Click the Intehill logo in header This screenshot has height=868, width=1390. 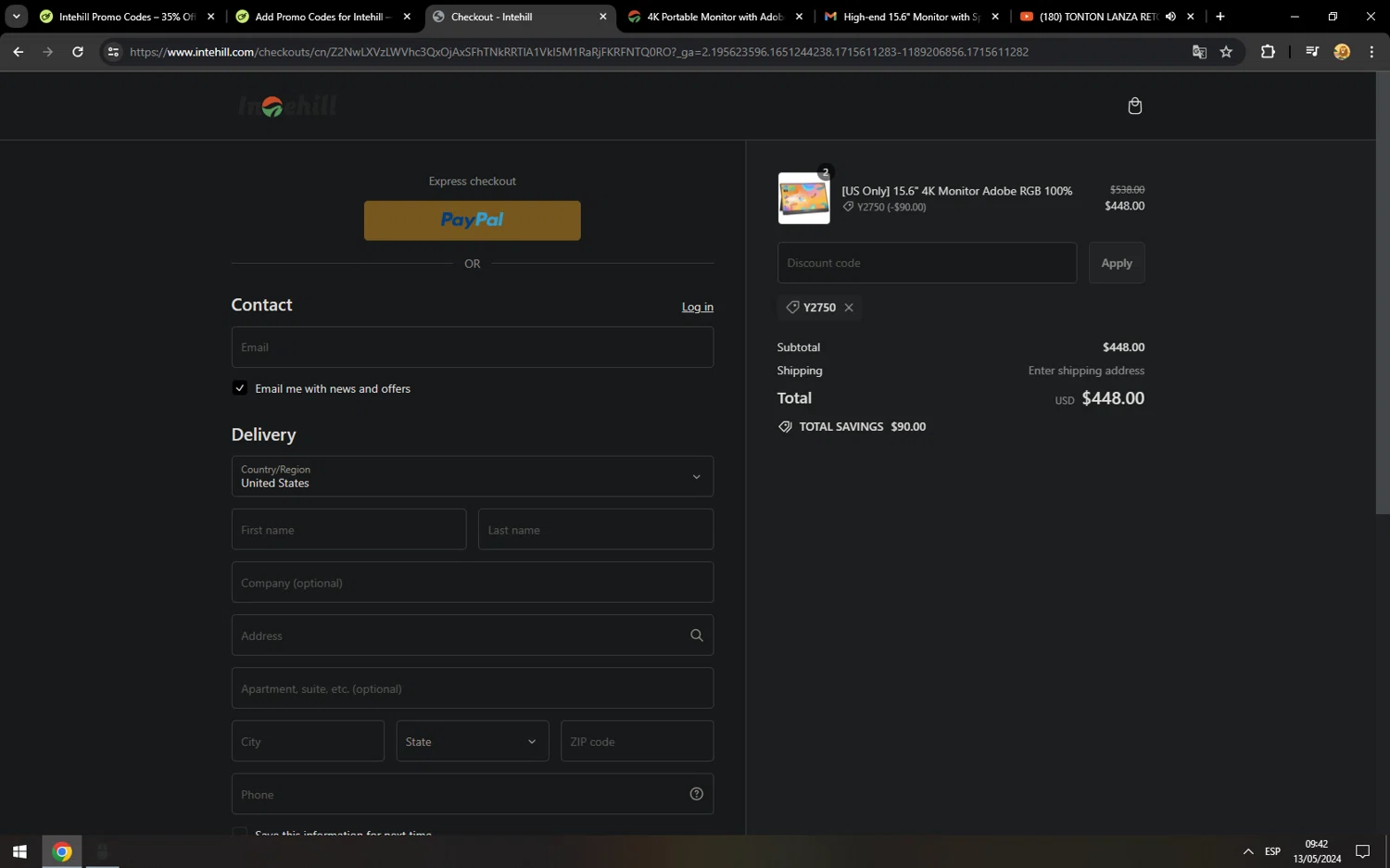287,107
